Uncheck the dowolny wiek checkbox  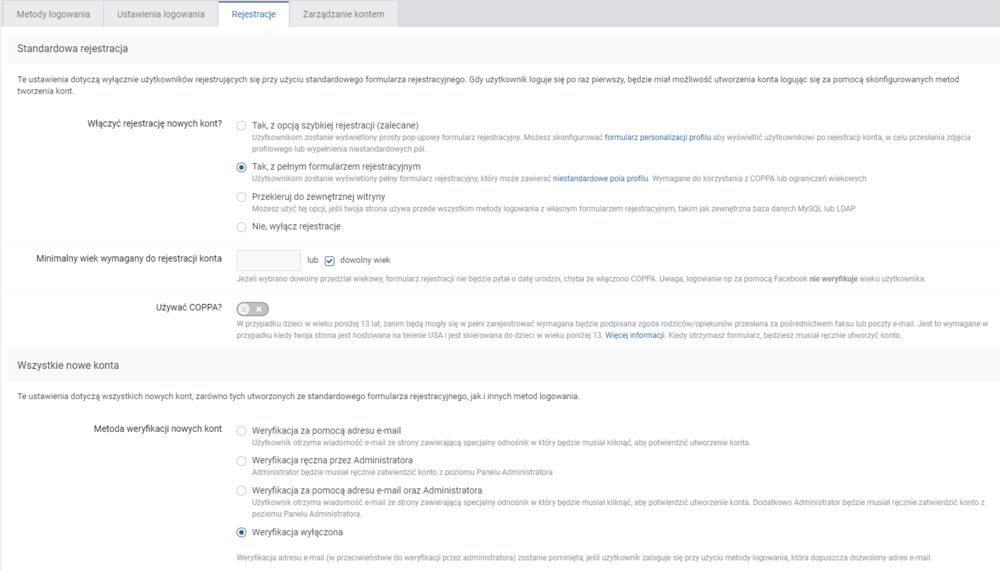click(330, 260)
